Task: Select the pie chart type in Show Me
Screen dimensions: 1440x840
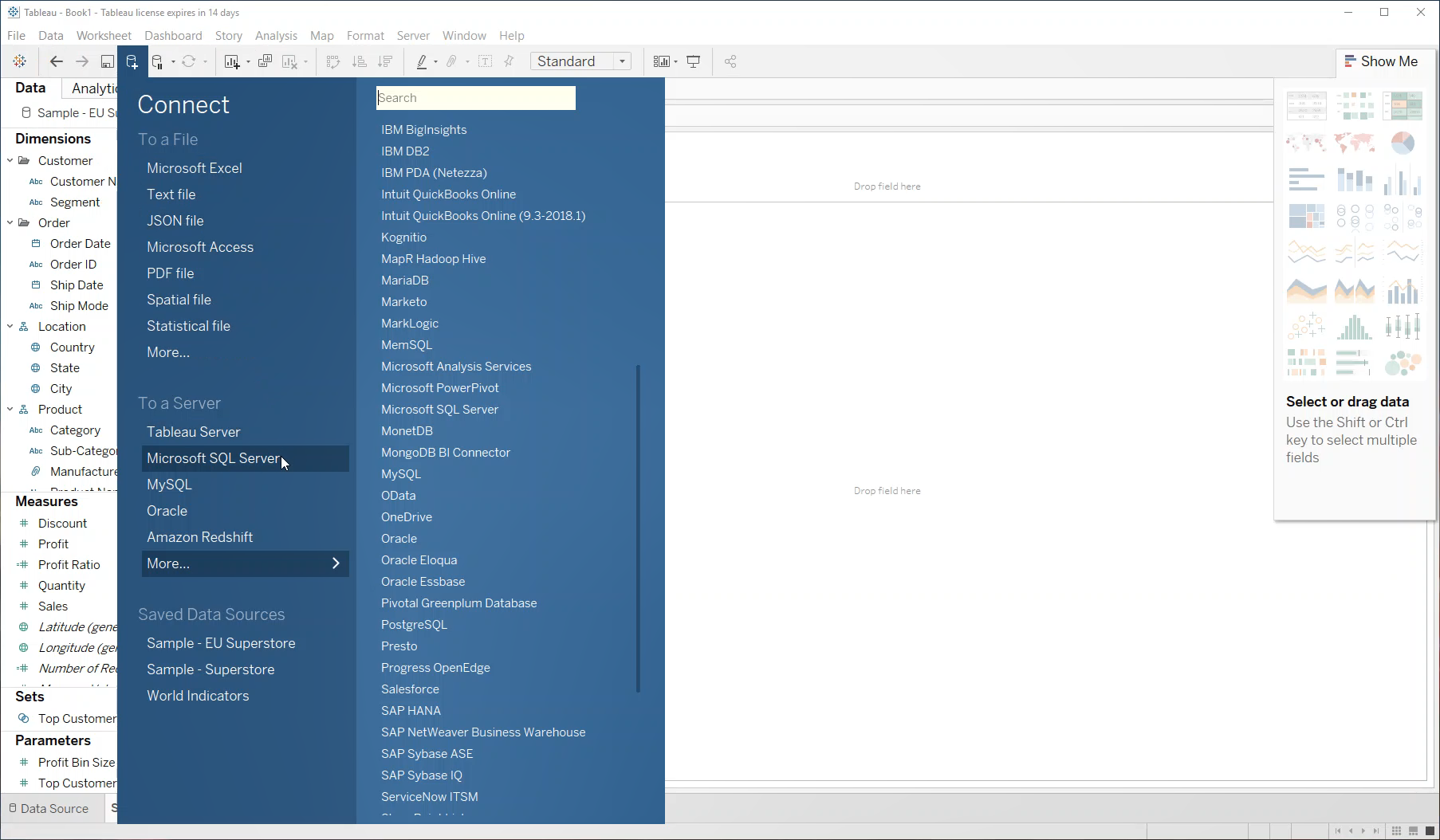Action: [1403, 143]
